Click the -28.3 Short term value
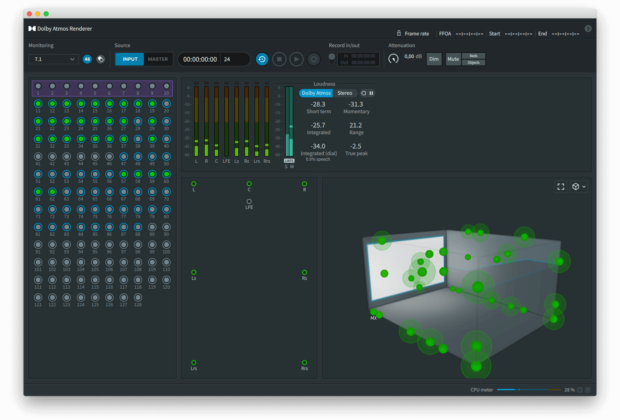Image resolution: width=620 pixels, height=420 pixels. coord(318,104)
